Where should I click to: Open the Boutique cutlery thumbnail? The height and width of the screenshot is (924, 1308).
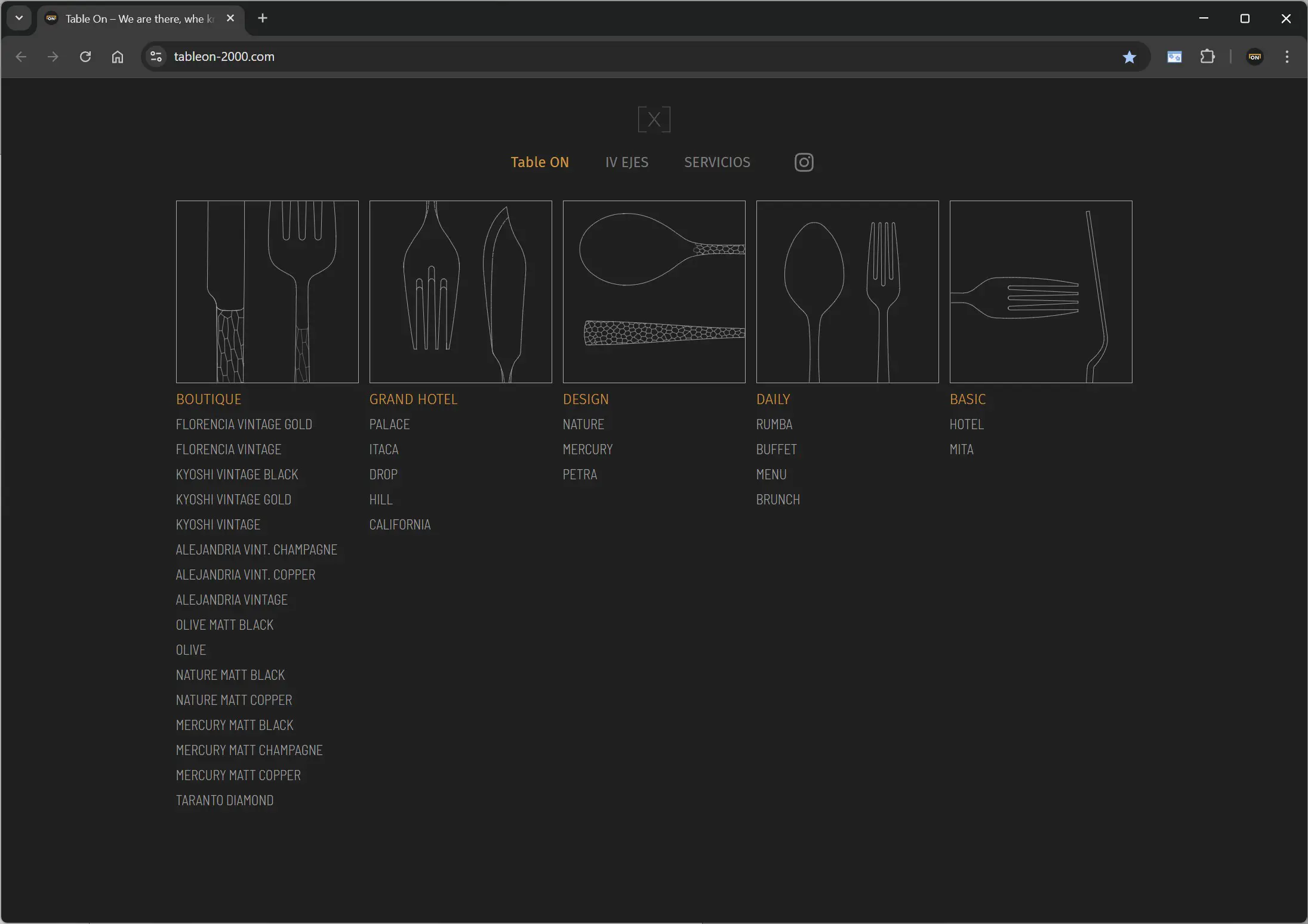[x=267, y=291]
